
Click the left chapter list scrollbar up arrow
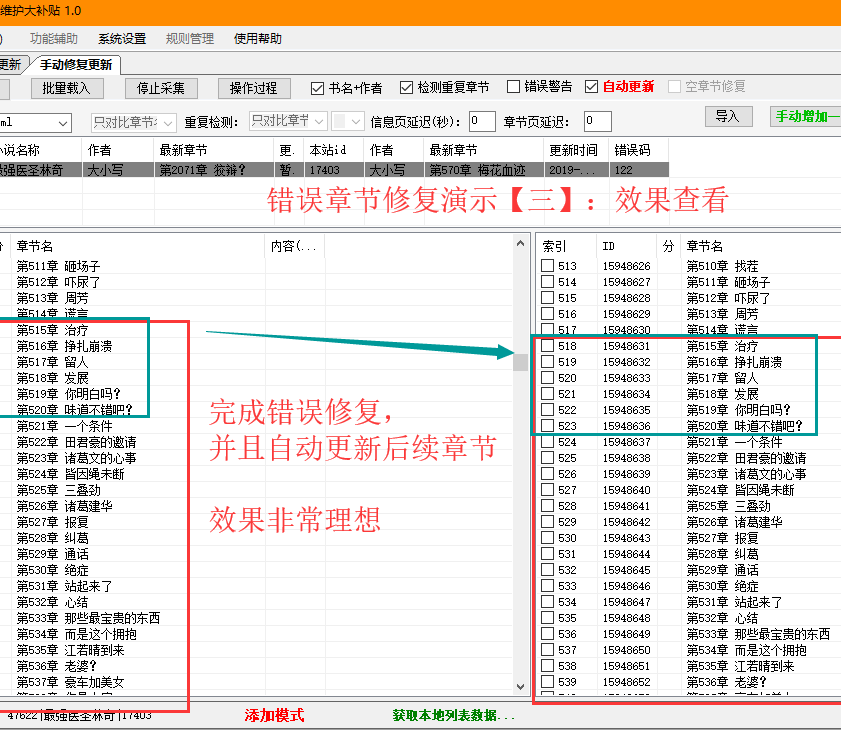tap(520, 243)
